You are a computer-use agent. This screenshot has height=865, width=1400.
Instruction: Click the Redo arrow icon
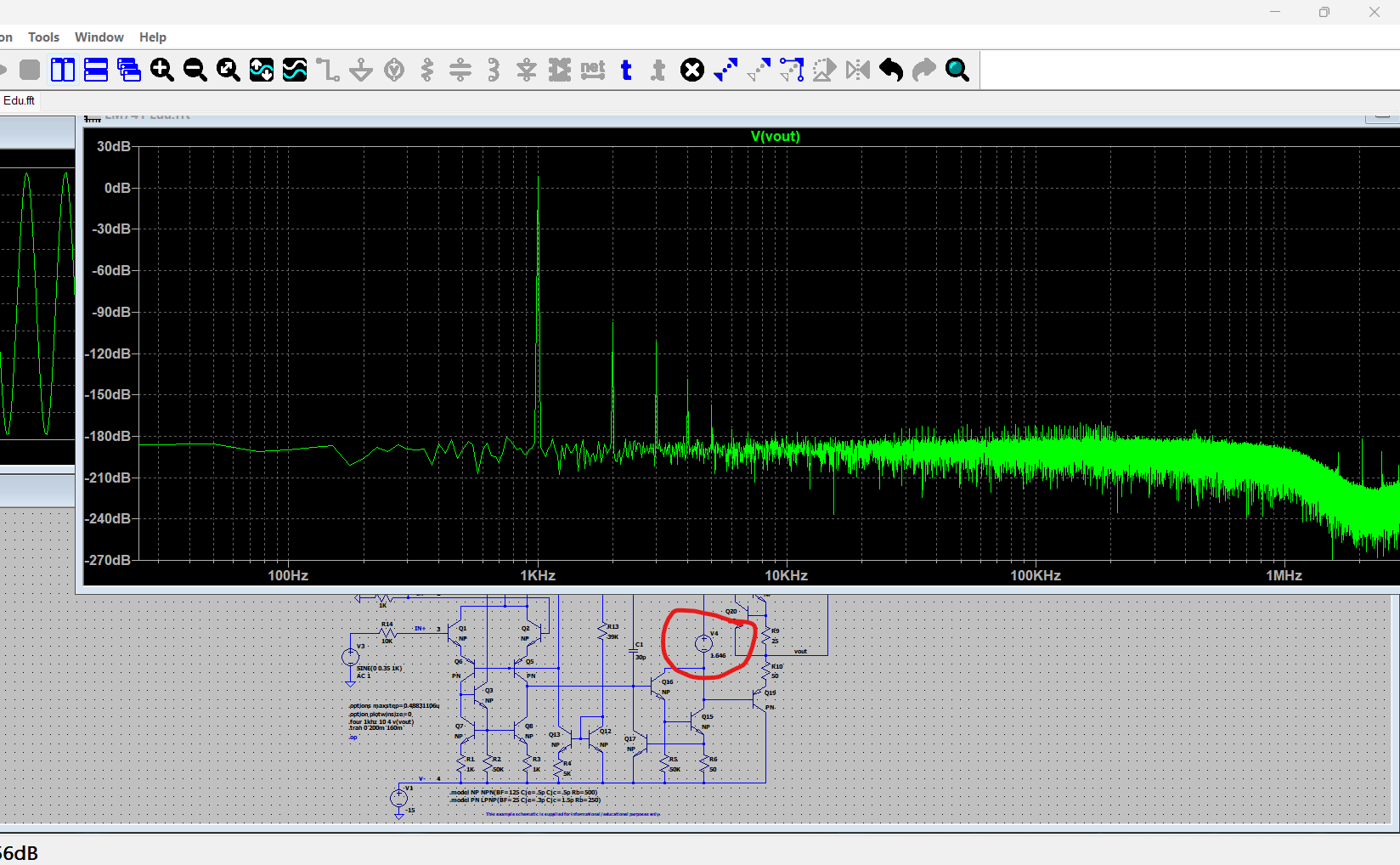[x=924, y=70]
